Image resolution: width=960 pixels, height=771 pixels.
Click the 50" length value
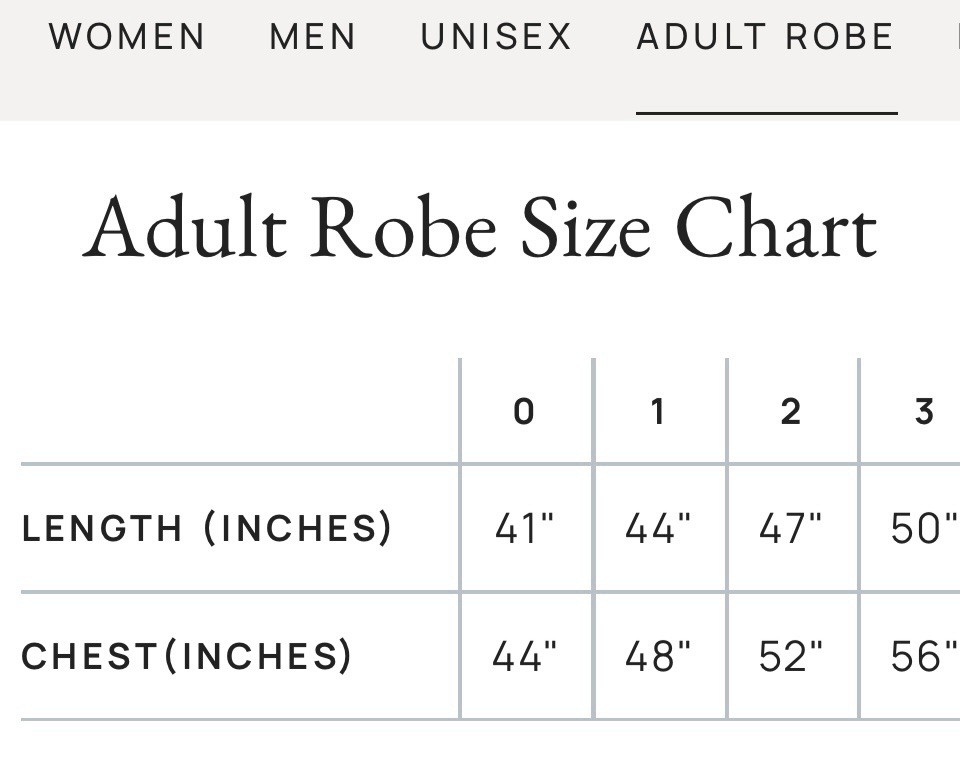tap(924, 528)
